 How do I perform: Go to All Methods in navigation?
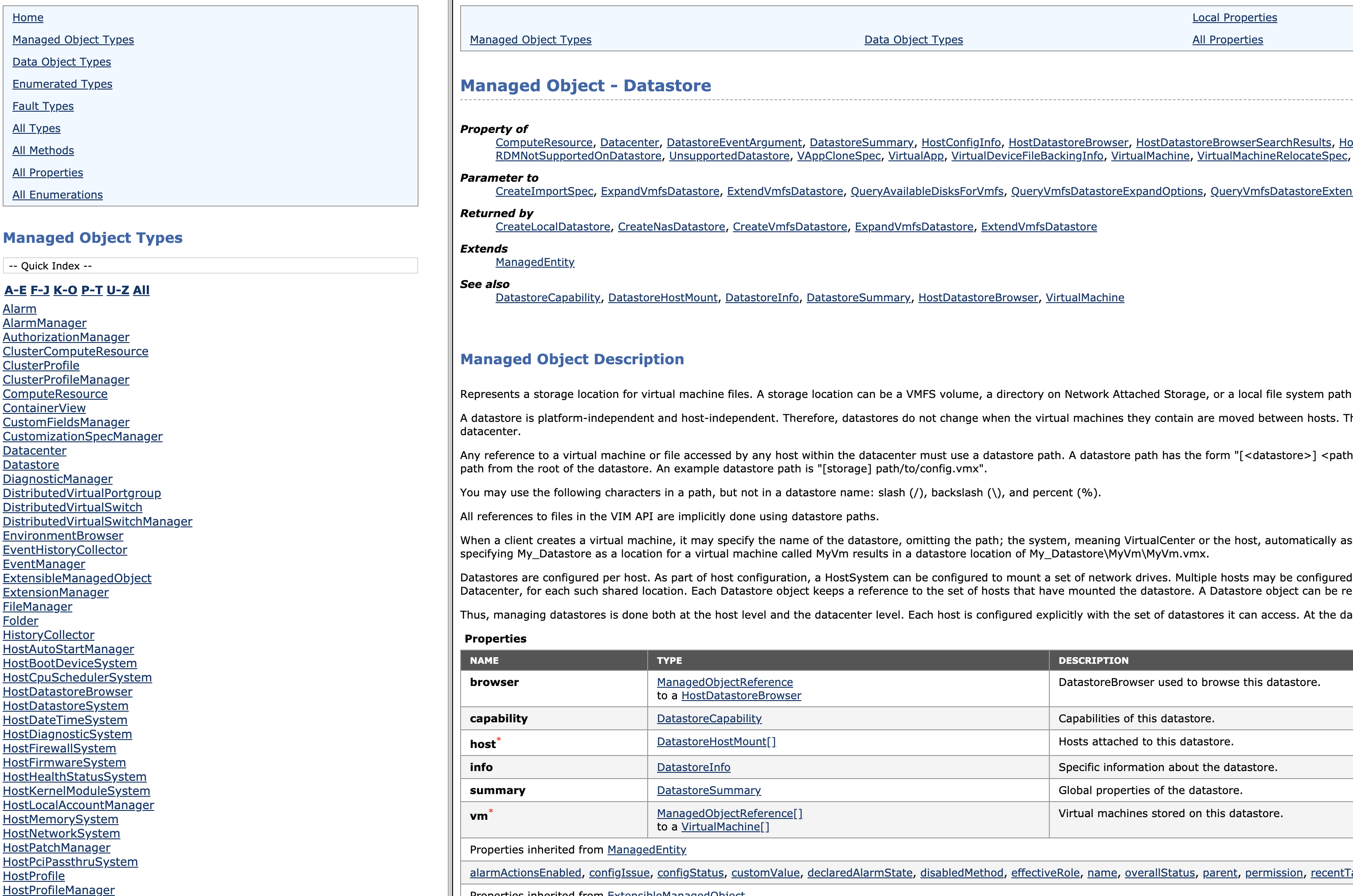[x=43, y=150]
